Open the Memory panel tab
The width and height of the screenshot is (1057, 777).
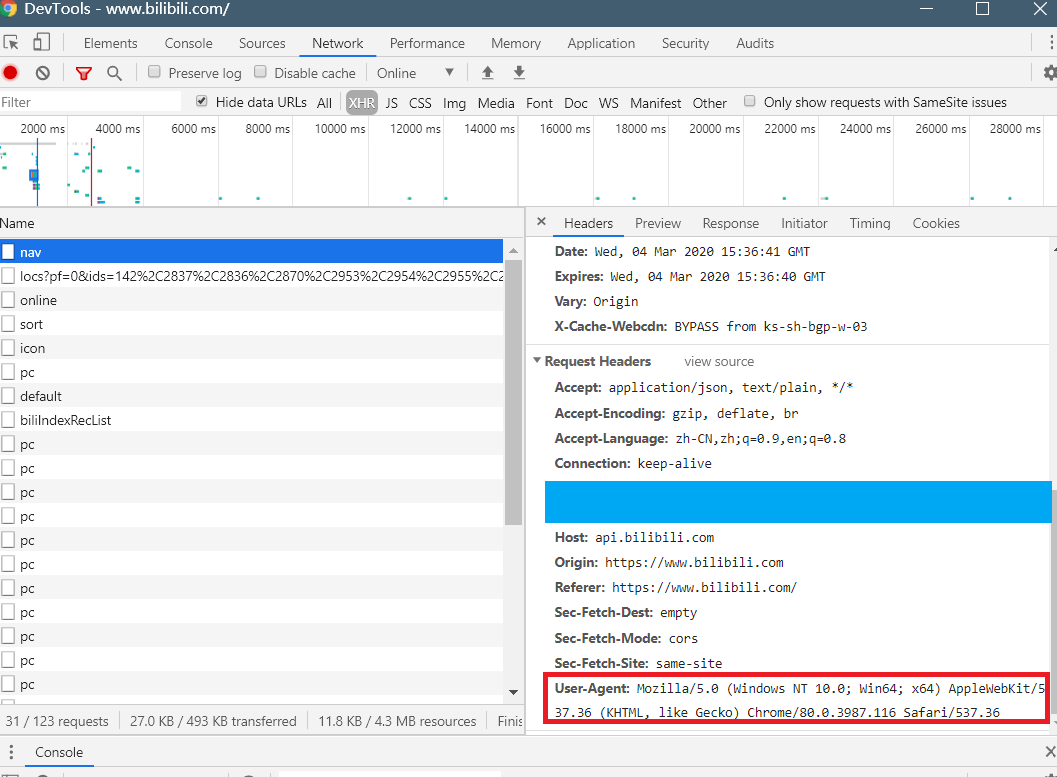pos(516,43)
